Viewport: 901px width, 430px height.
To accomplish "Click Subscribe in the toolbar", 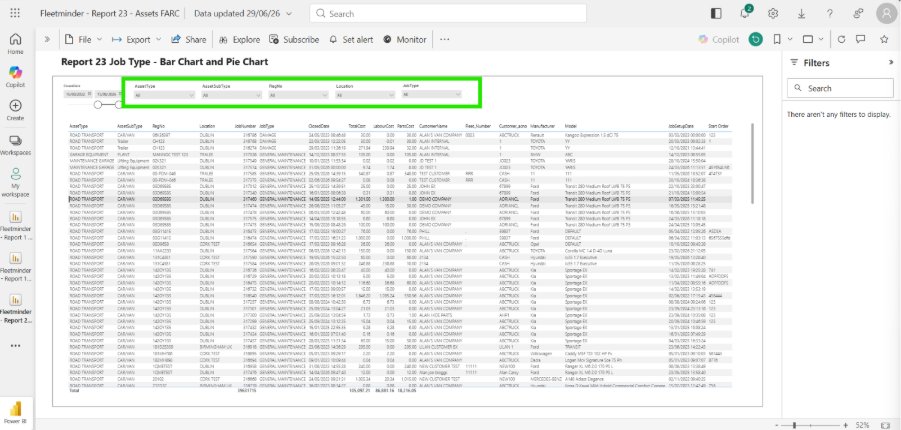I will [294, 40].
